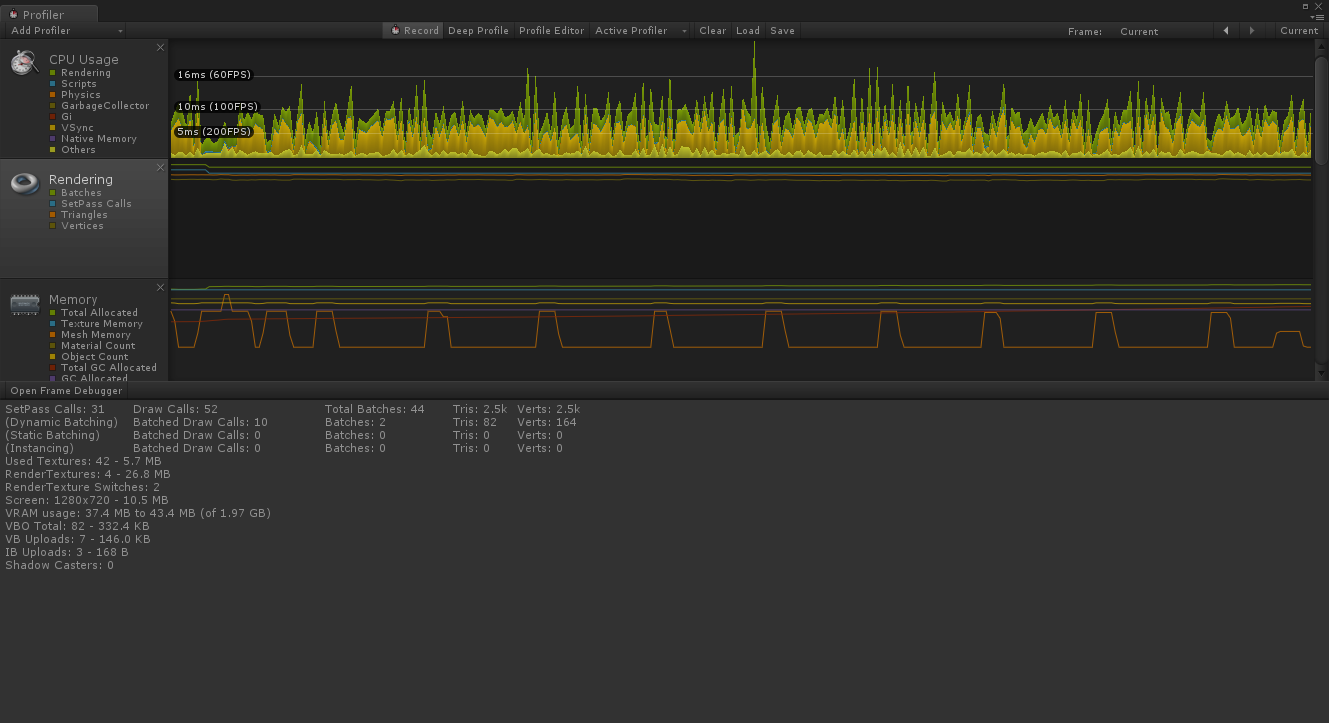
Task: Click the Clear button
Action: click(713, 31)
